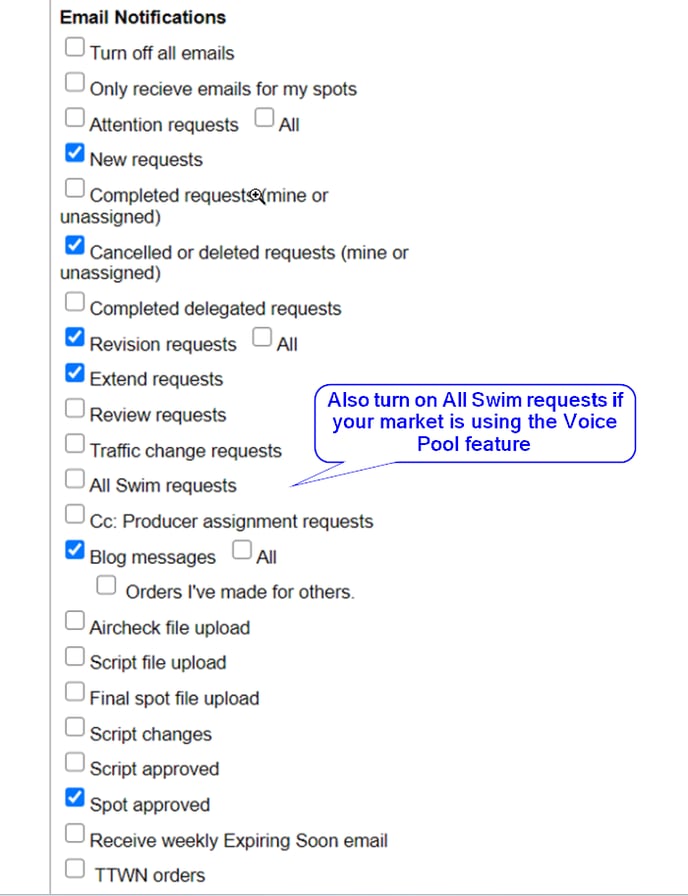Image resolution: width=688 pixels, height=896 pixels.
Task: Enable Only recieve emails for my spots
Action: (x=75, y=82)
